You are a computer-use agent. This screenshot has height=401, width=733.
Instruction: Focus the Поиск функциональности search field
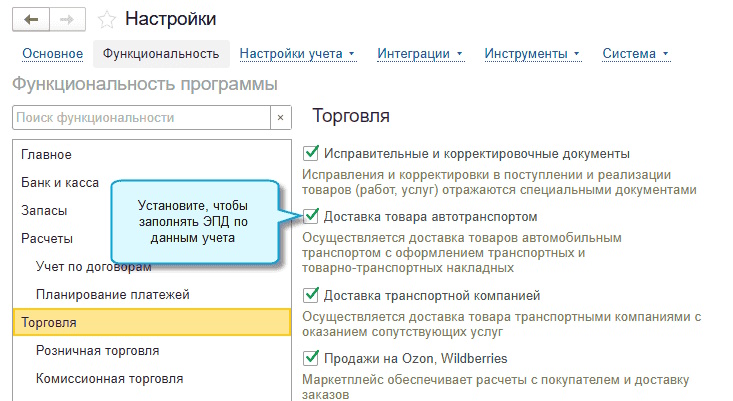click(x=142, y=118)
